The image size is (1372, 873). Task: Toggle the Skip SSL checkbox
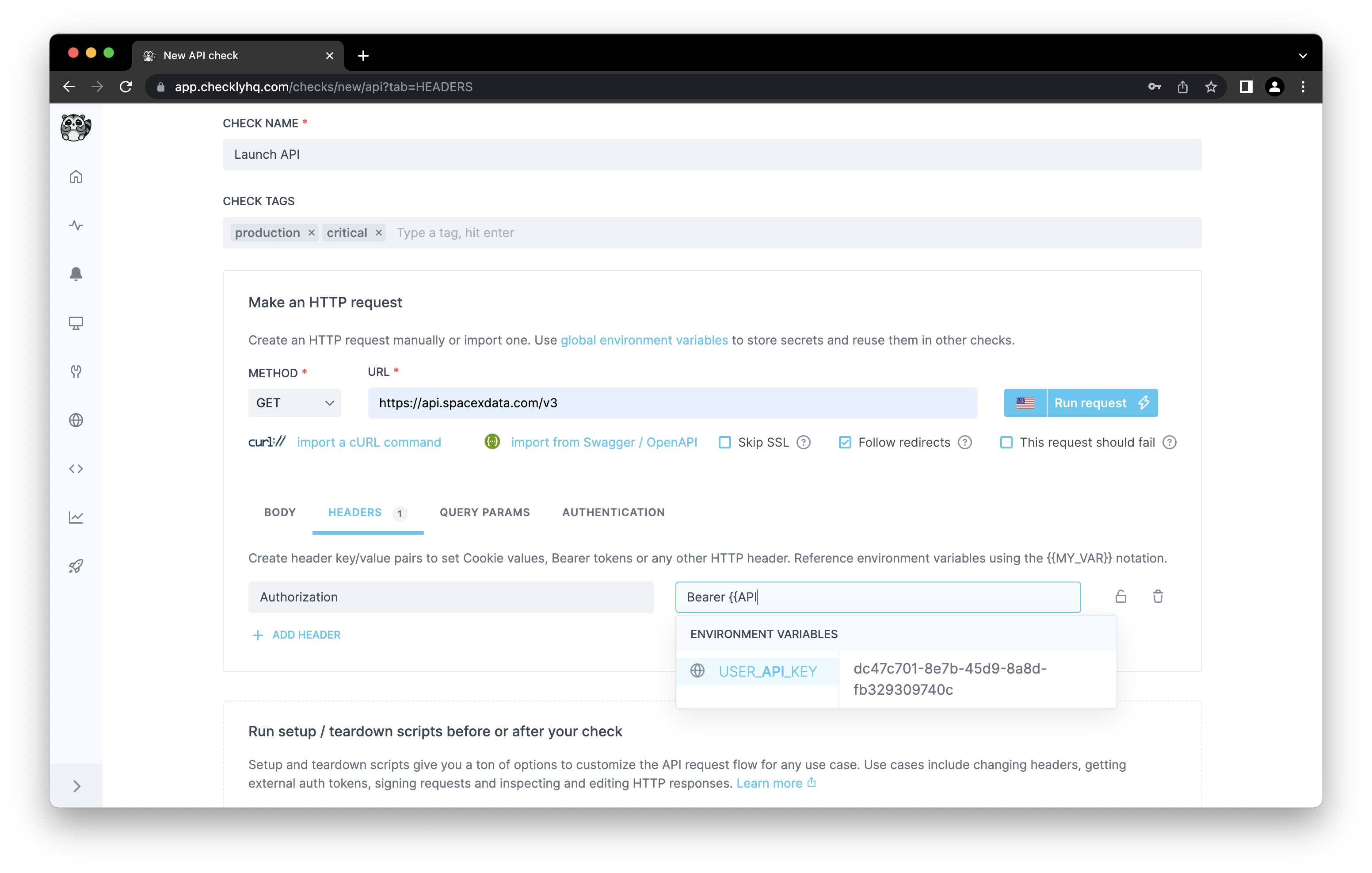[723, 442]
